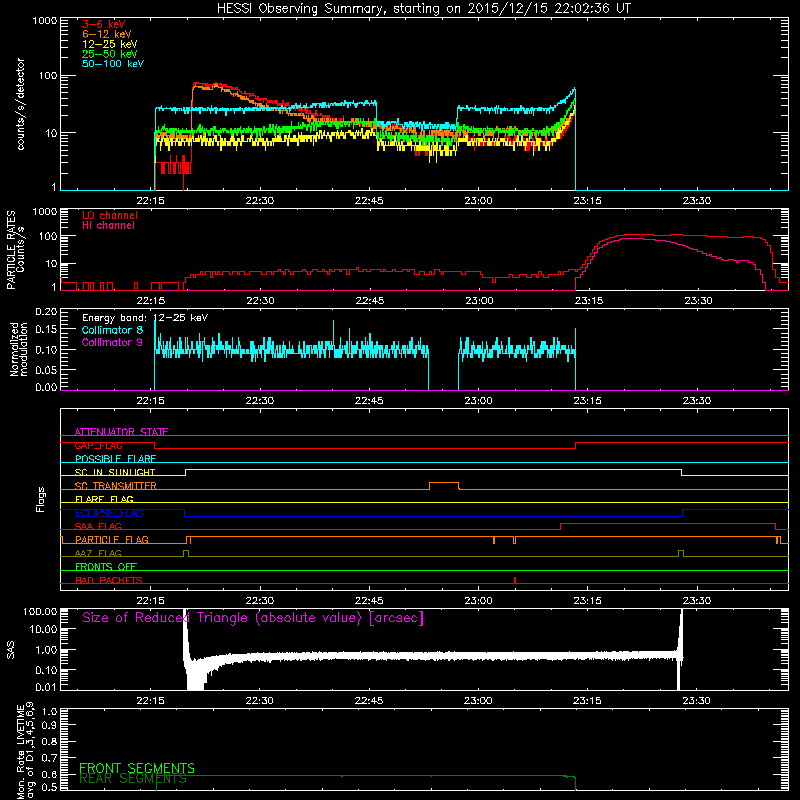Screen dimensions: 800x800
Task: Click the FRONTS_OFF flag label
Action: [106, 567]
